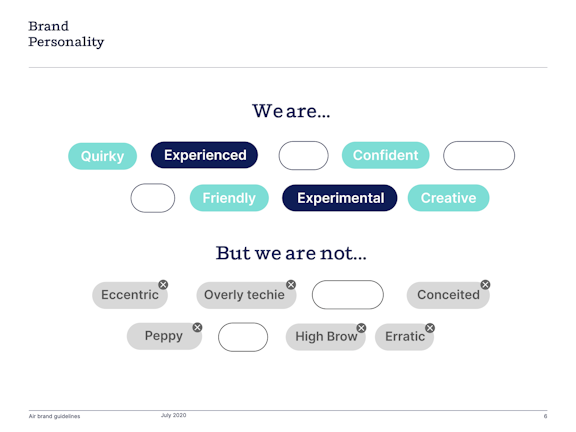This screenshot has width=576, height=432.
Task: Click the empty pill left of Friendly
Action: coord(153,198)
